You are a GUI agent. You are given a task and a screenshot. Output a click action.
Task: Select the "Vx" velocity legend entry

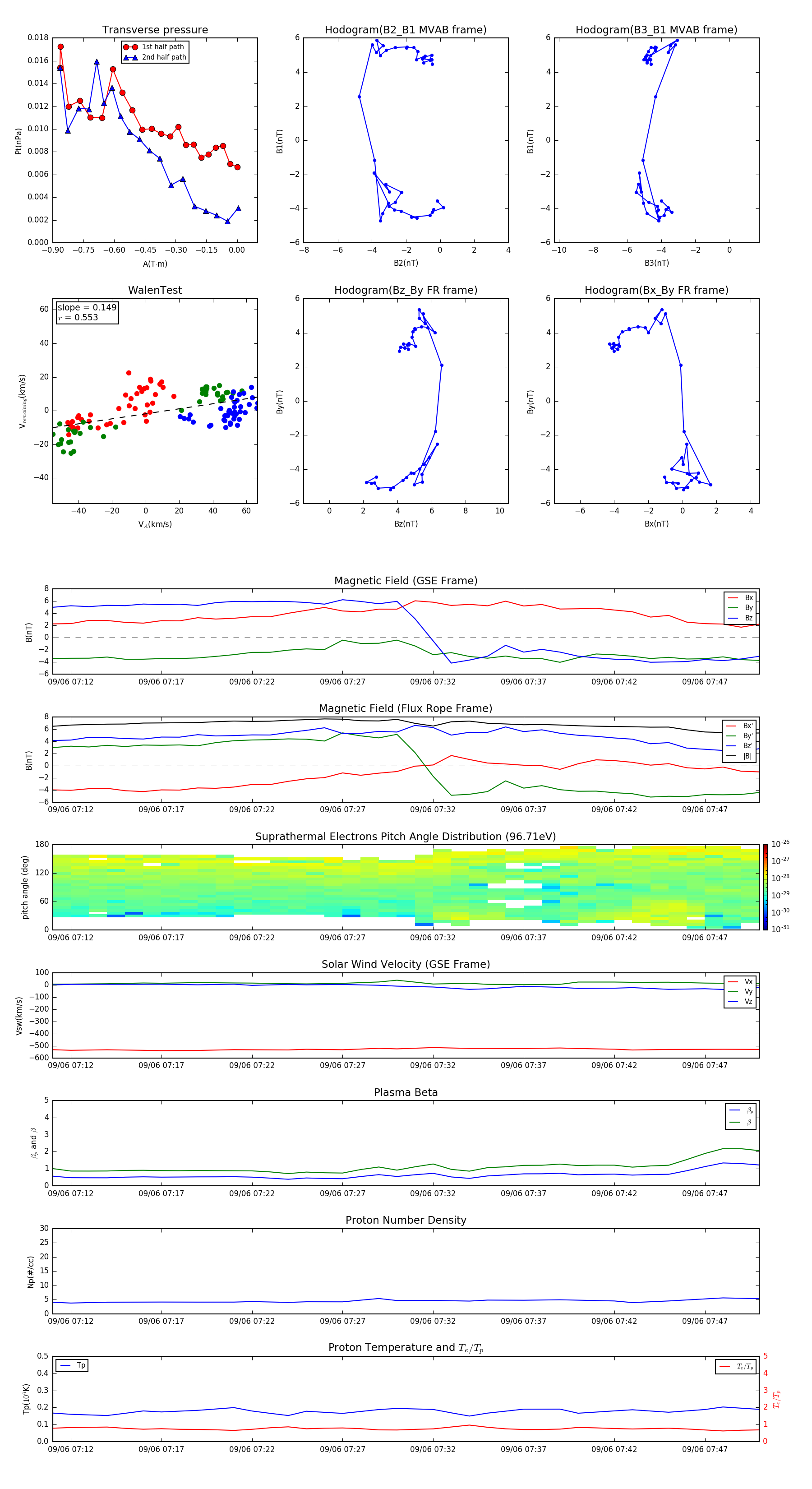click(x=740, y=981)
